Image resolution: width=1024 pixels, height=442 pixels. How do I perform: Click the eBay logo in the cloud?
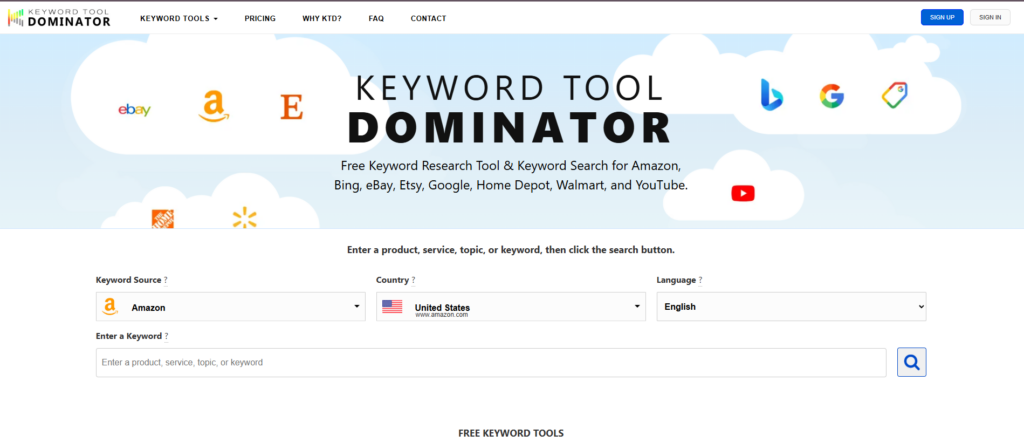135,110
